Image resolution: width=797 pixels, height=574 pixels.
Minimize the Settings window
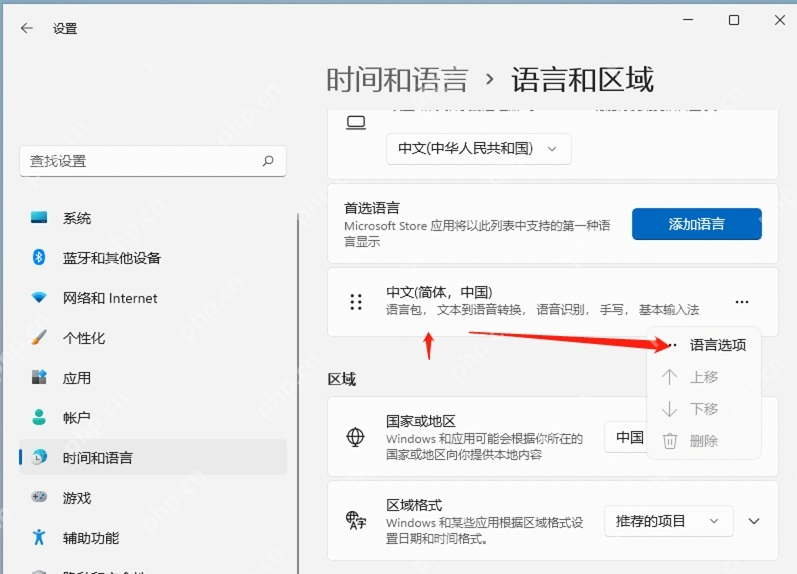688,20
